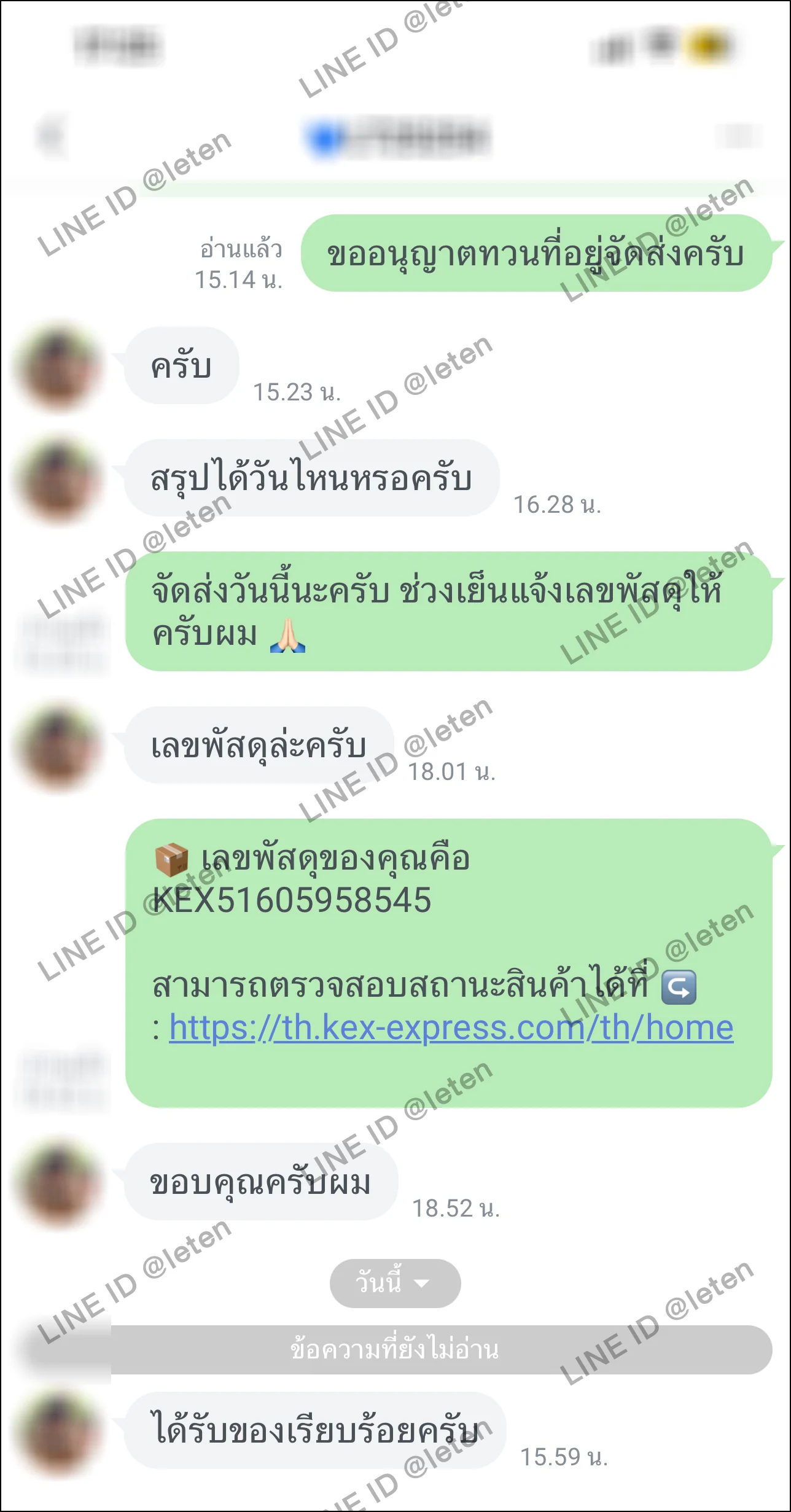Image resolution: width=791 pixels, height=1512 pixels.
Task: Tap the small arrow on 'วันนี้' pill
Action: click(422, 1283)
